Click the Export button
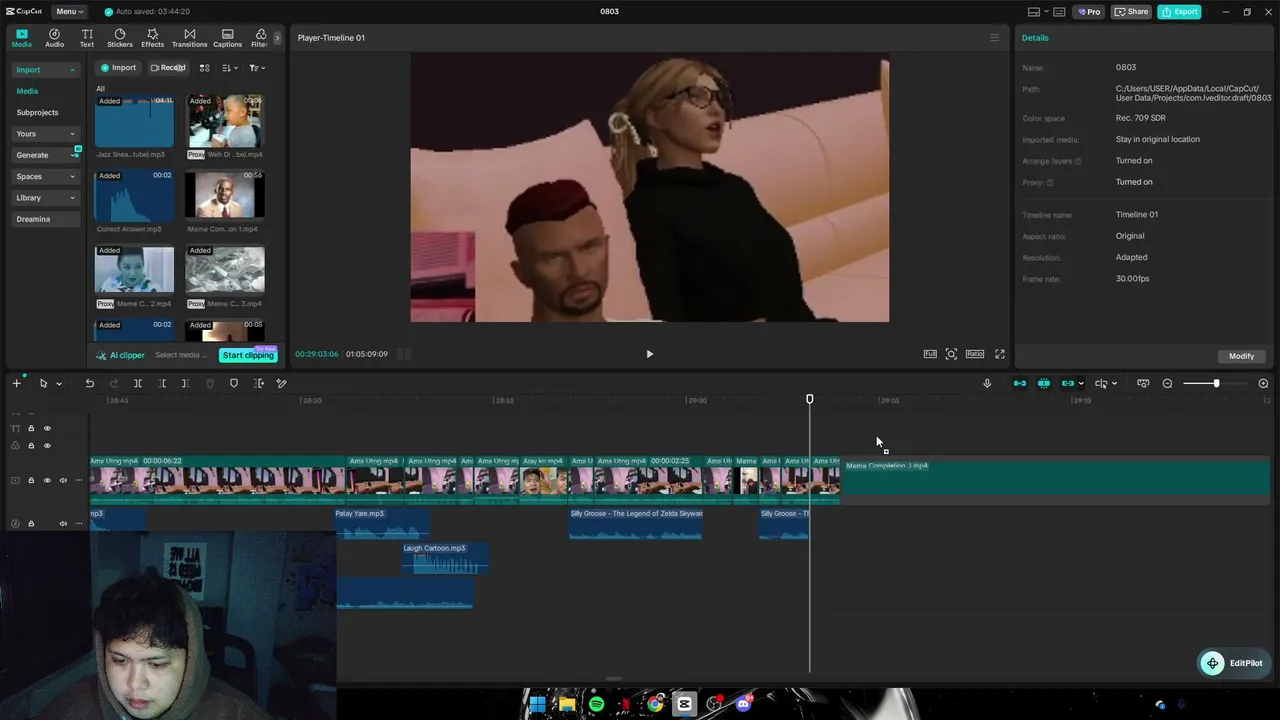 (x=1179, y=12)
